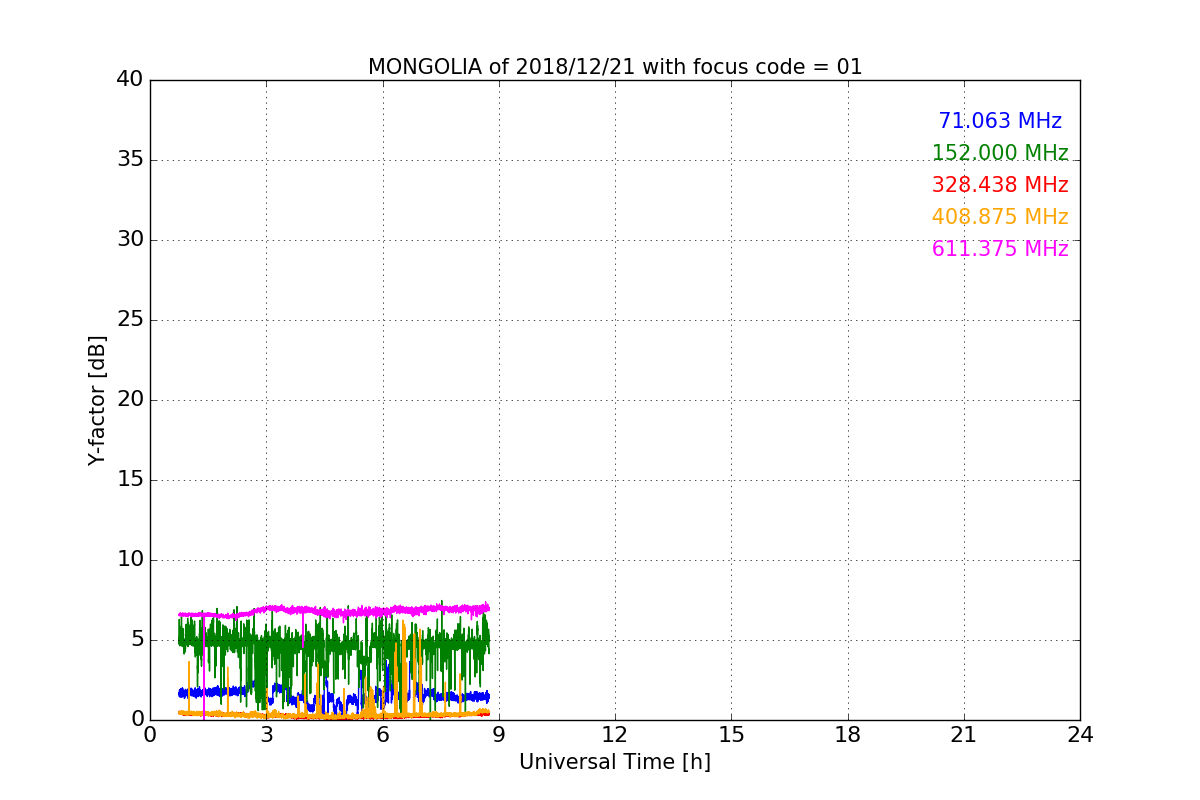Image resolution: width=1200 pixels, height=800 pixels.
Task: Select the 408.875 MHz legend label
Action: point(1000,217)
